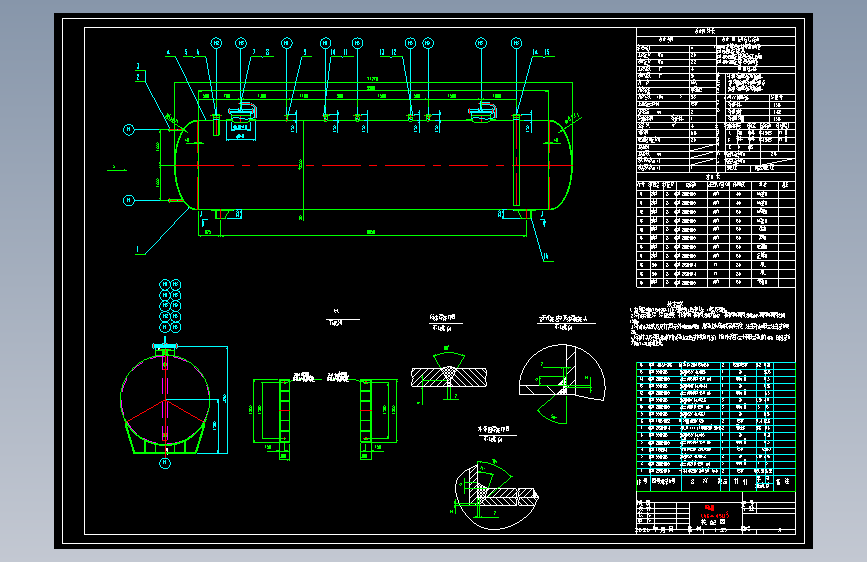Click the design data table at top right
Viewport: 867px width, 562px height.
(715, 100)
